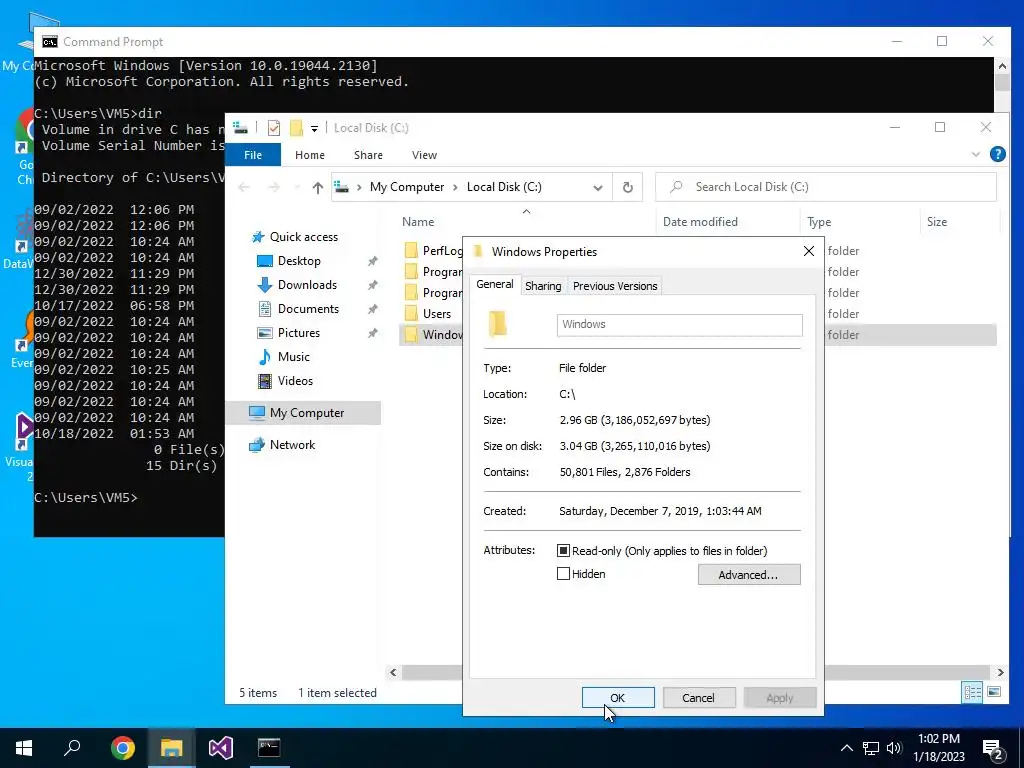Click My Computer breadcrumb in address bar

coord(407,187)
